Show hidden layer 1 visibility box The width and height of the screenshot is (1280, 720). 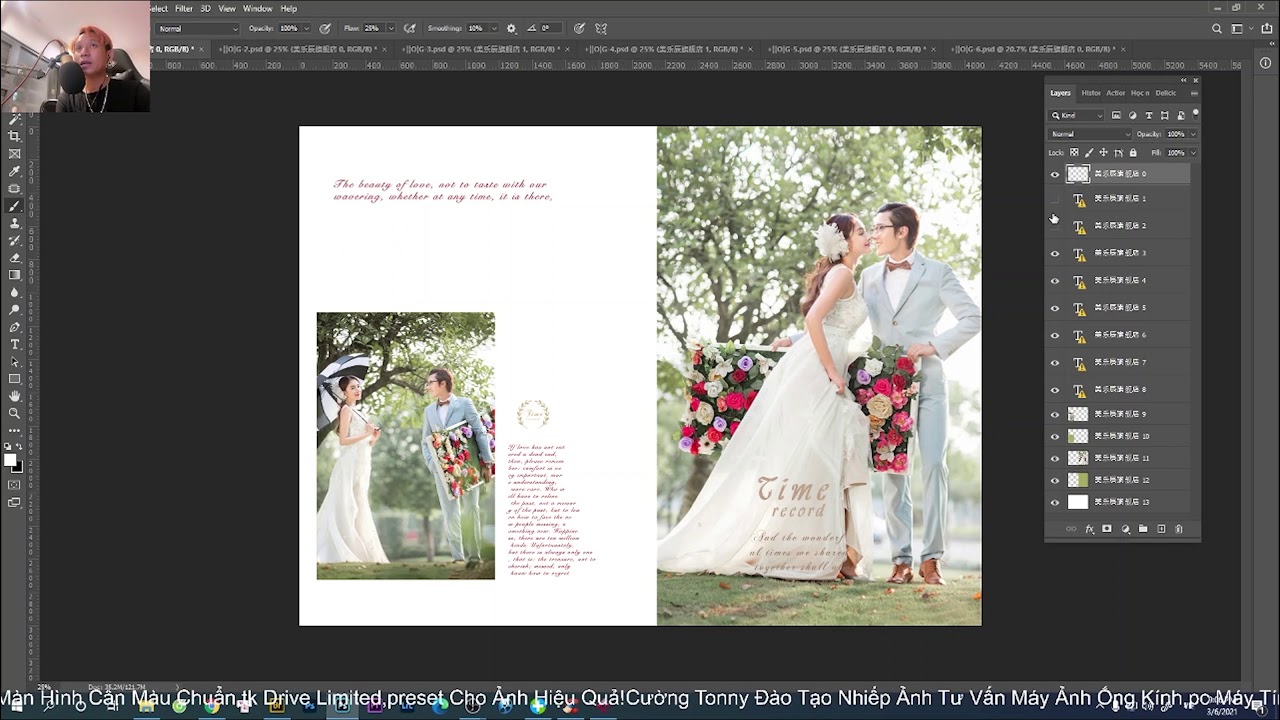pos(1054,199)
